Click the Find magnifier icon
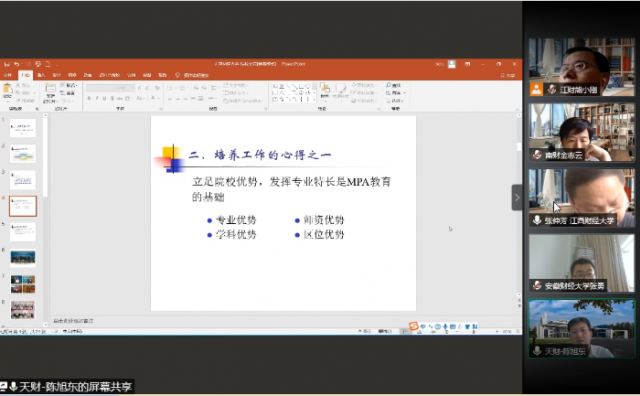 pos(389,85)
